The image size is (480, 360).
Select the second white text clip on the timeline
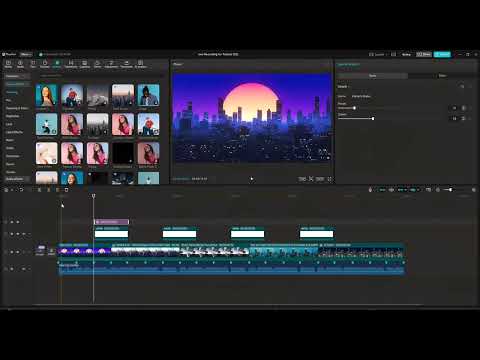[179, 232]
